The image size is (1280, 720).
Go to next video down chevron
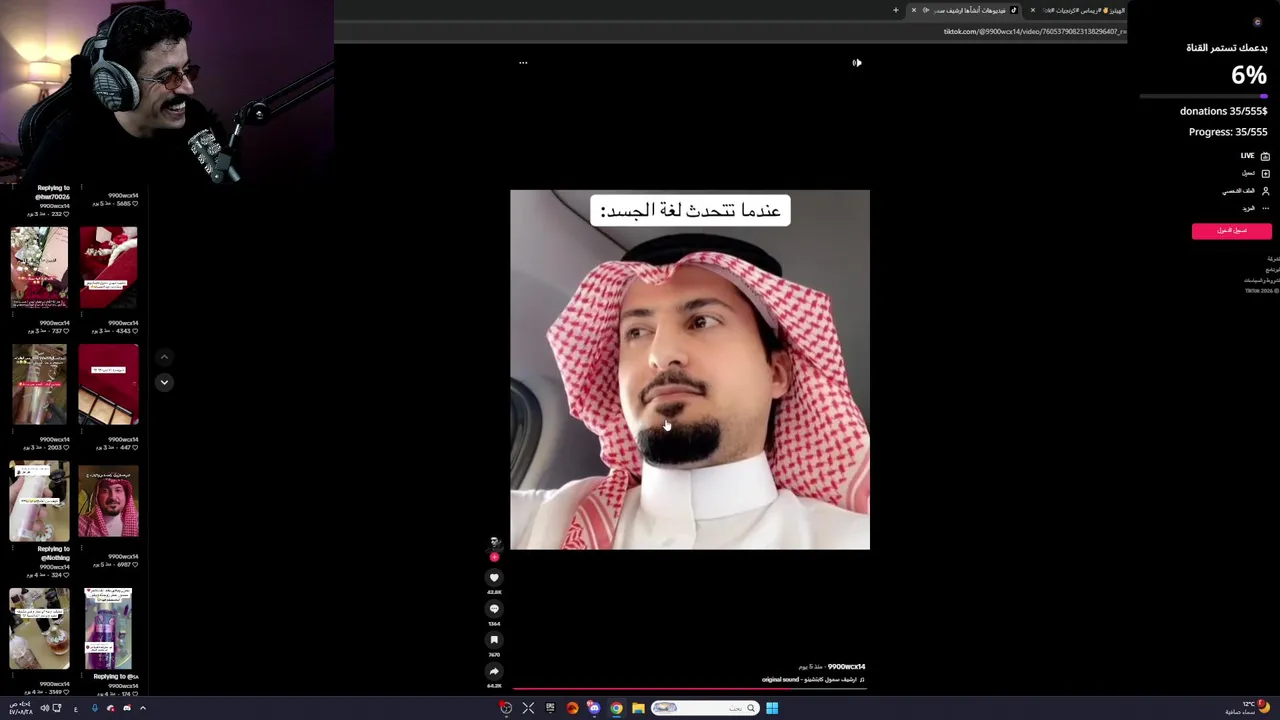tap(164, 382)
